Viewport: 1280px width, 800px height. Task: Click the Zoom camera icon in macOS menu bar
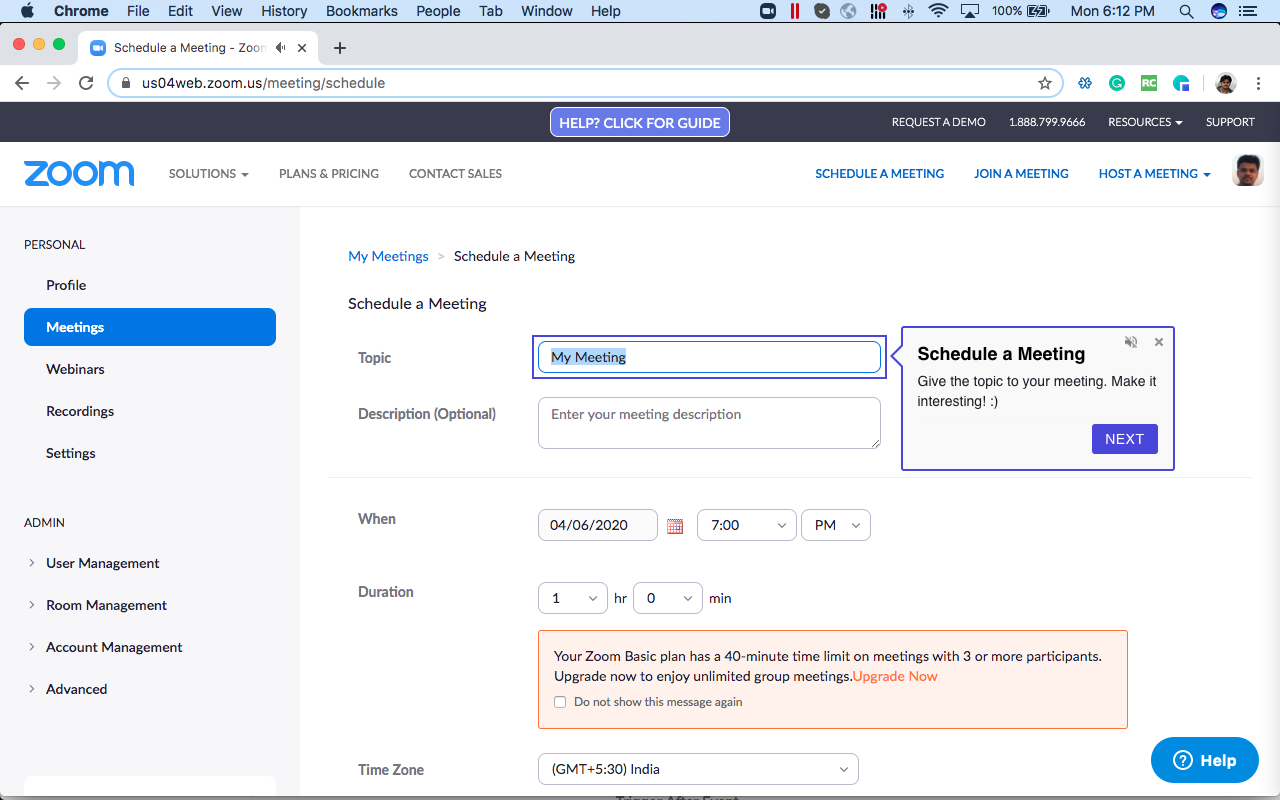(768, 11)
